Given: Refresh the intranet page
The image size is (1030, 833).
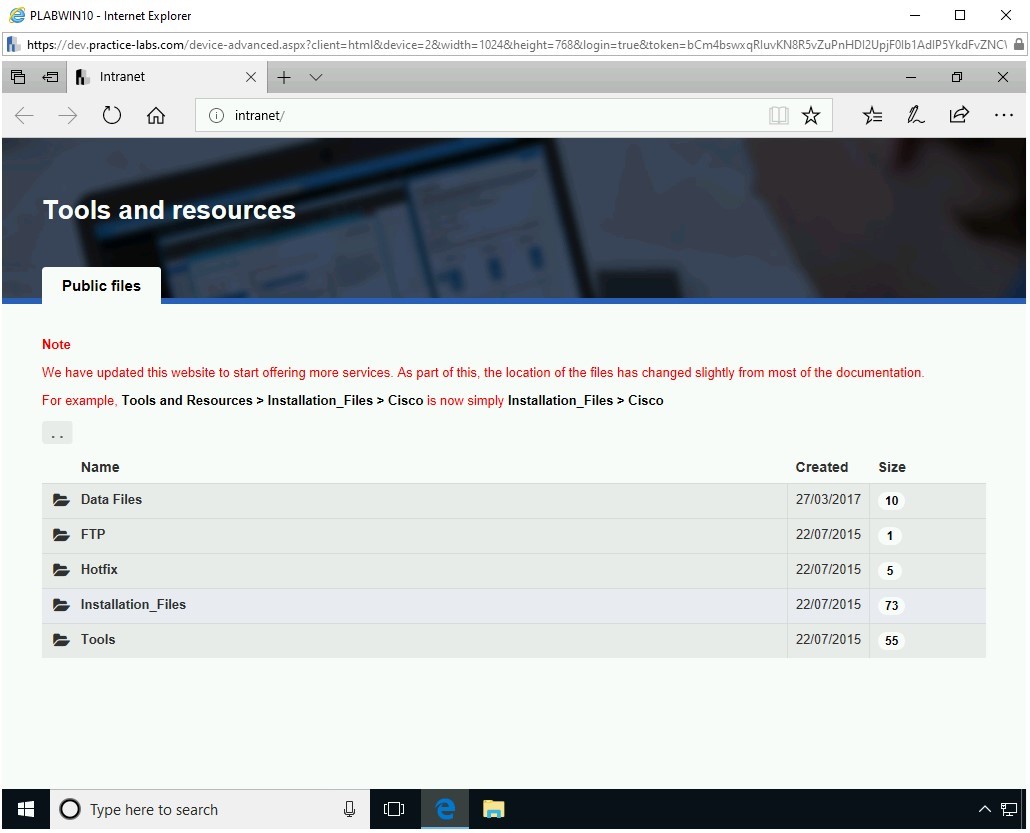Looking at the screenshot, I should [x=111, y=114].
